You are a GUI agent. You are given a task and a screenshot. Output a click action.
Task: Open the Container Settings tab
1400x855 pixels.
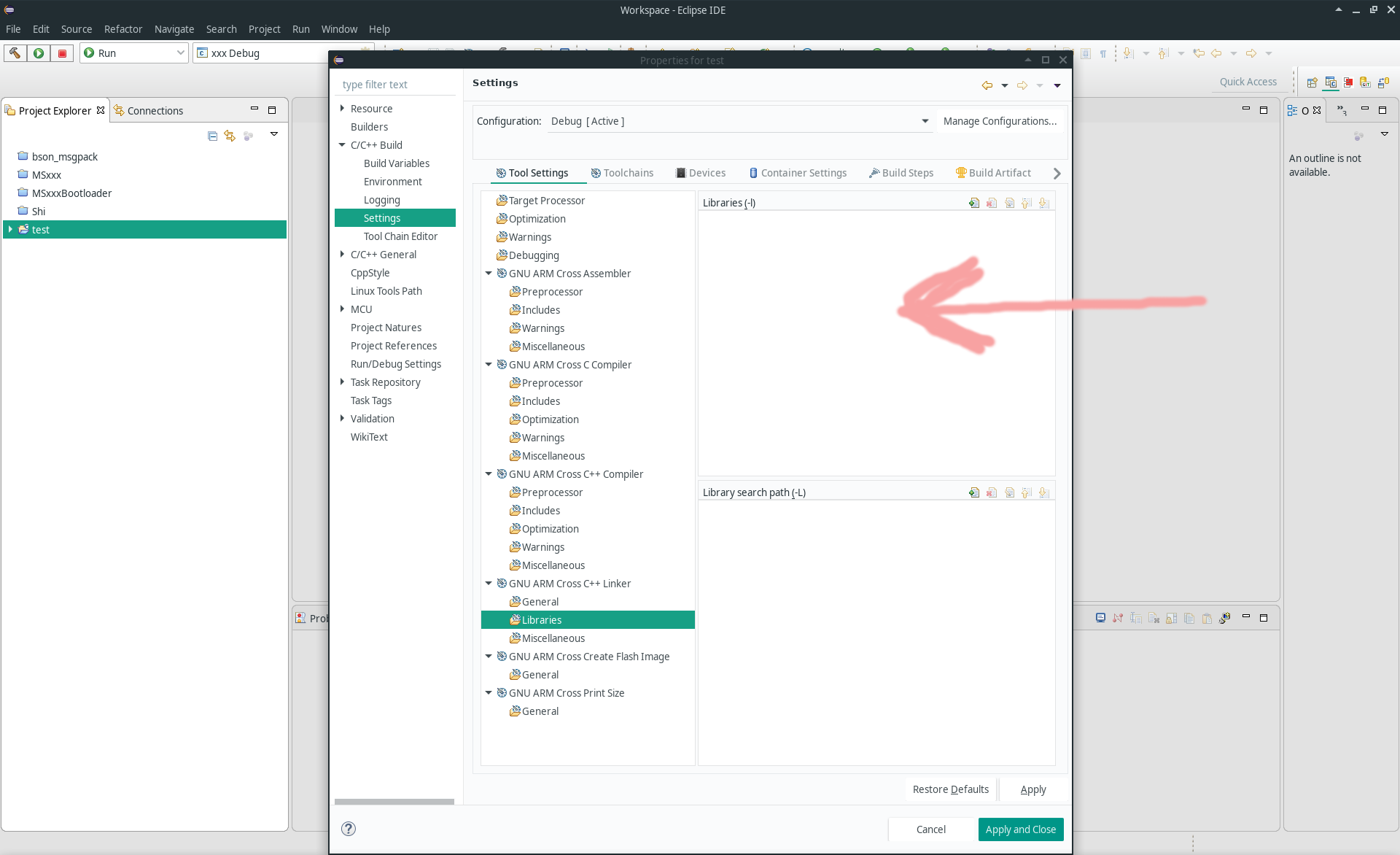tap(798, 173)
